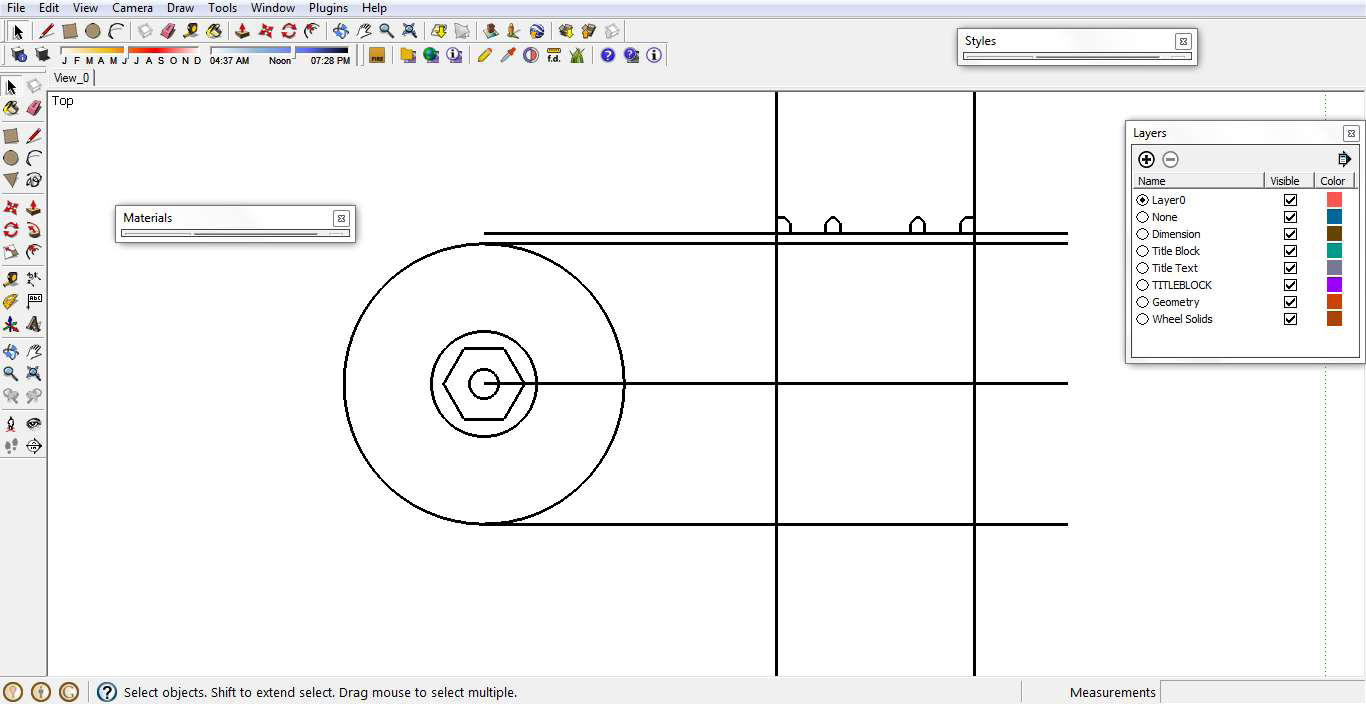Click the Visible column header
Image resolution: width=1366 pixels, height=704 pixels.
[1288, 181]
